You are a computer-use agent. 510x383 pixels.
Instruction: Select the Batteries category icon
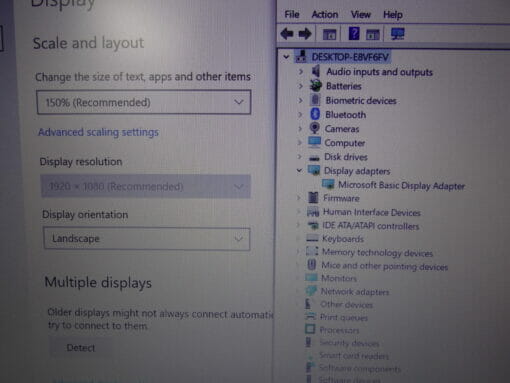click(316, 86)
